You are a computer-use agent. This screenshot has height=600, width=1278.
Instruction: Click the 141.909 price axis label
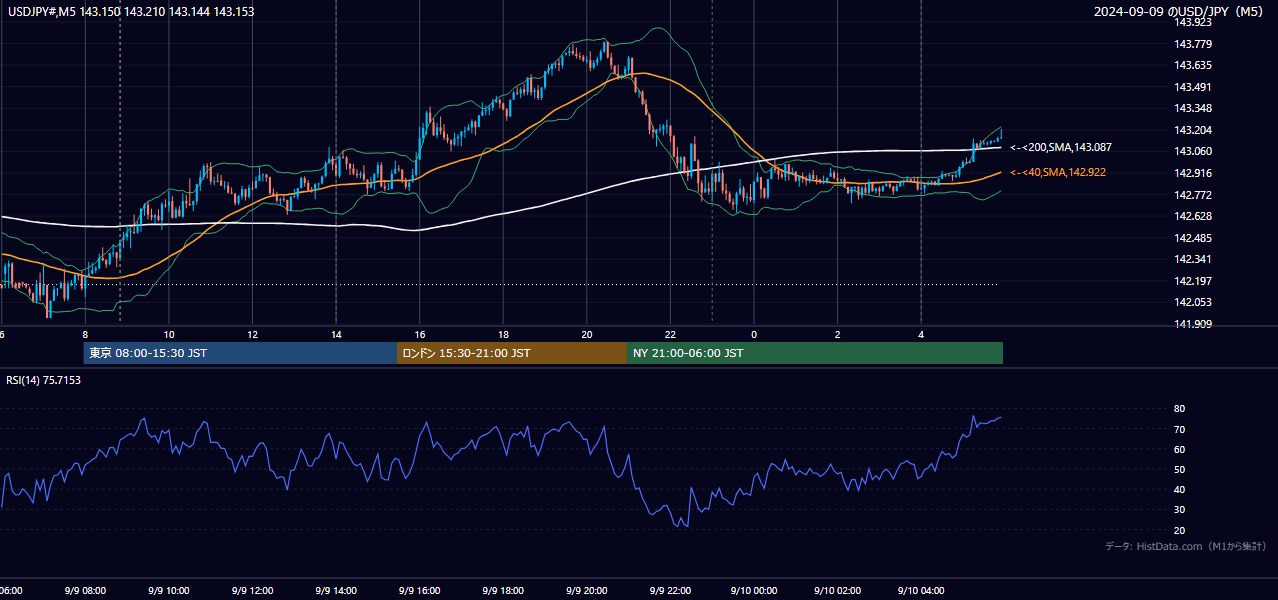(1193, 324)
